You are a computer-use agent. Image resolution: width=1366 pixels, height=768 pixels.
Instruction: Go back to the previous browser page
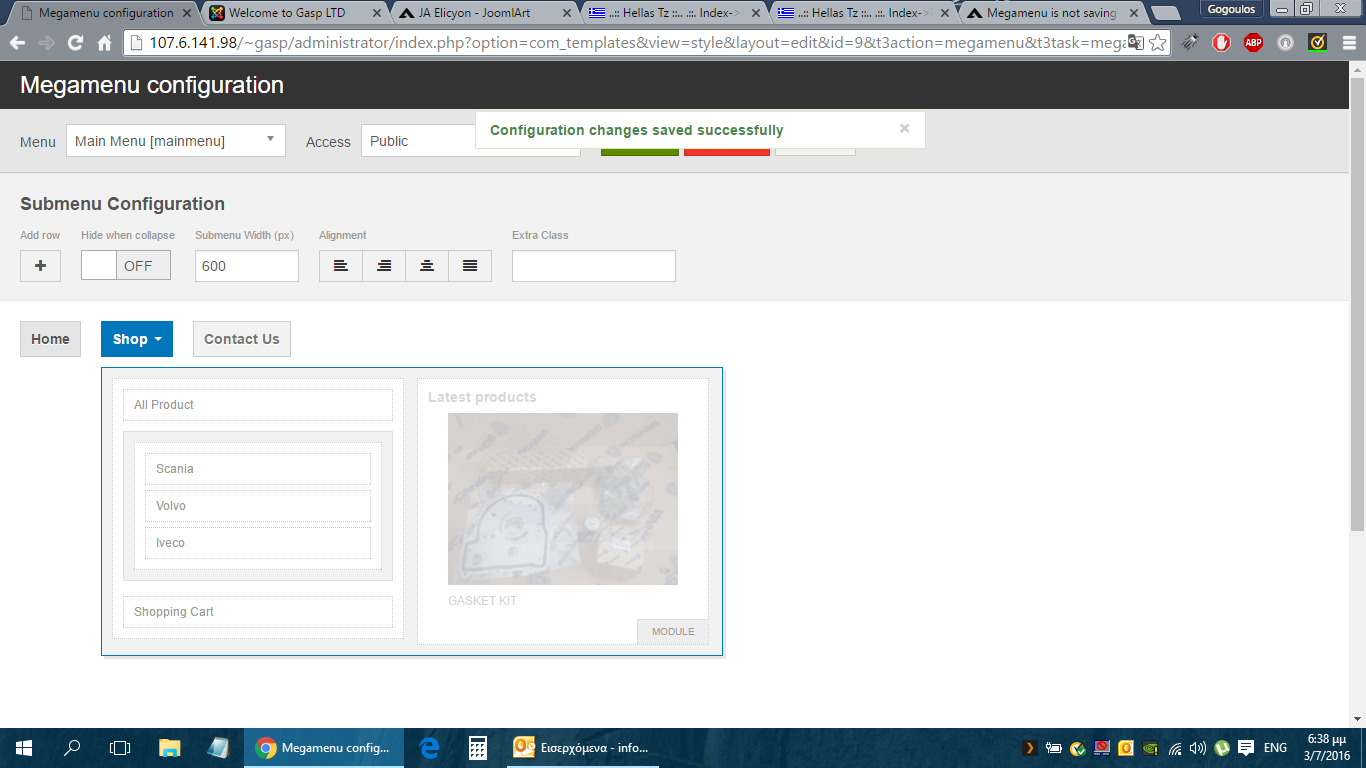[x=17, y=43]
